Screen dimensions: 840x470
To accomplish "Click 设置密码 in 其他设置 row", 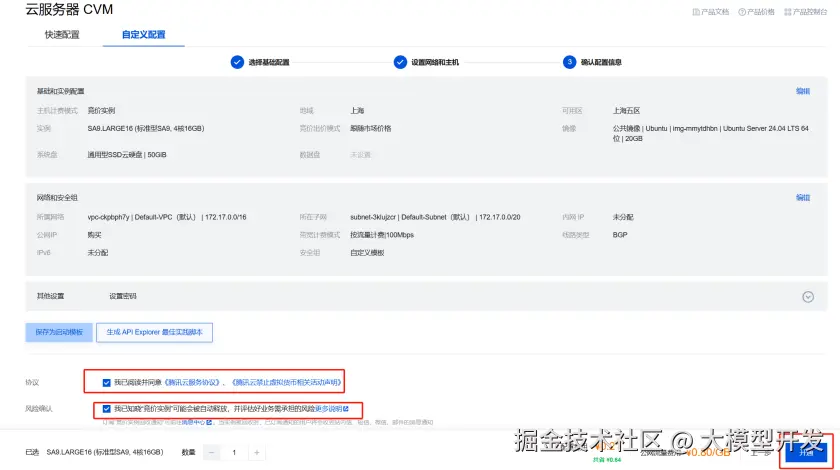I will pyautogui.click(x=123, y=296).
